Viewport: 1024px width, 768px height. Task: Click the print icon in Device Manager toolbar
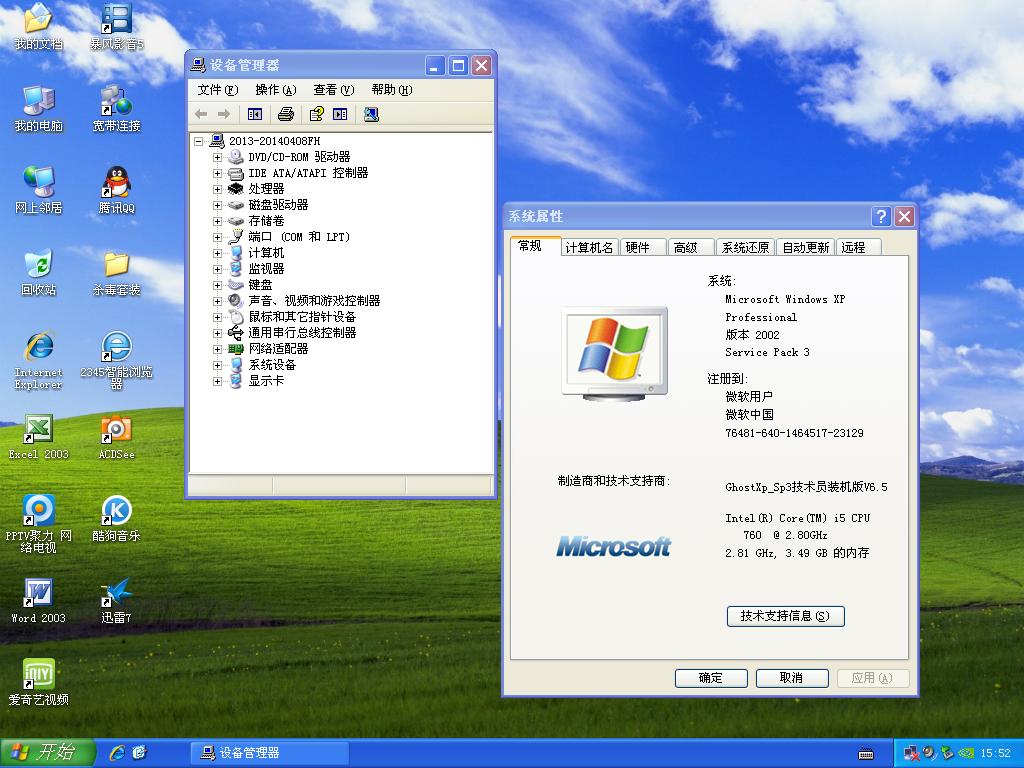285,114
